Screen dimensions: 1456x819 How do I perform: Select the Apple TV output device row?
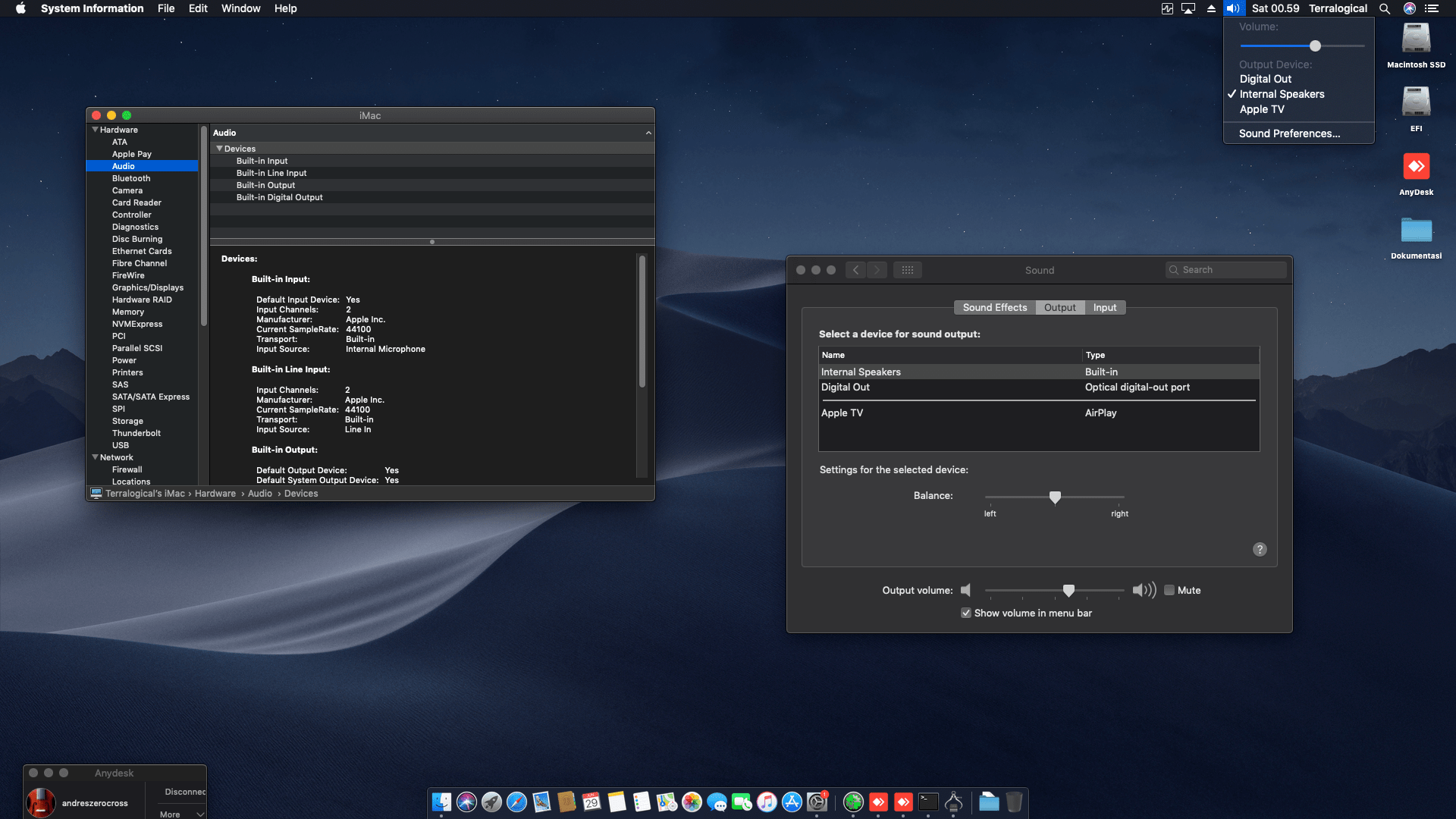pos(842,413)
